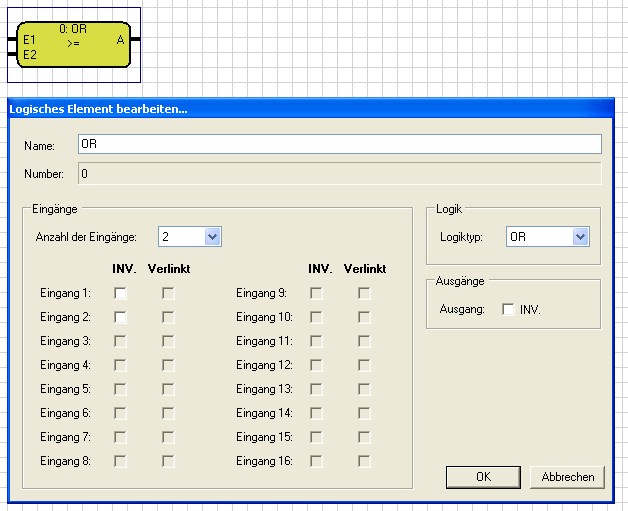Toggle INV. checkbox for Eingang 4

point(120,365)
